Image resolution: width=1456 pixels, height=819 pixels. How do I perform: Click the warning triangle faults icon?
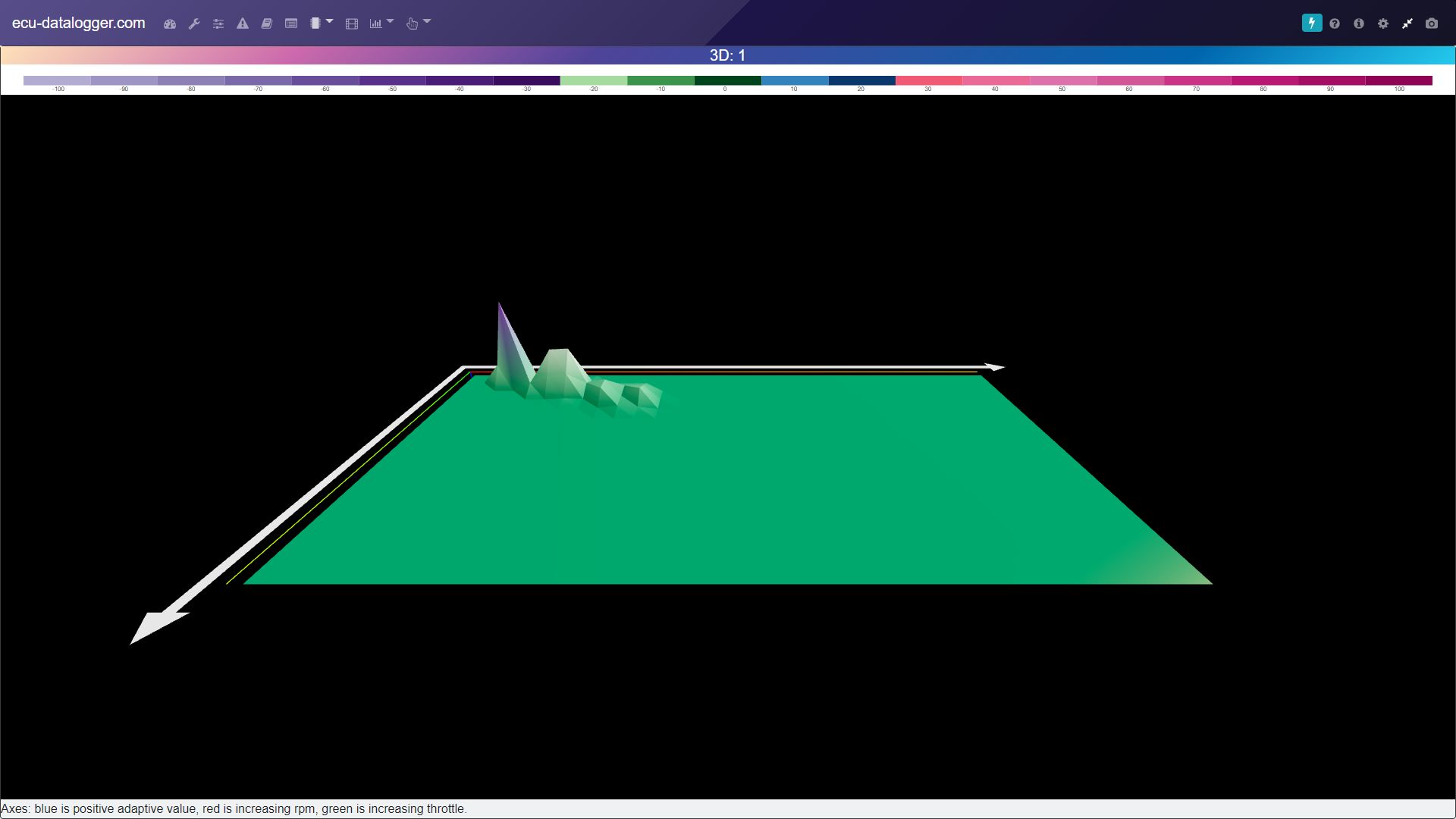(243, 24)
